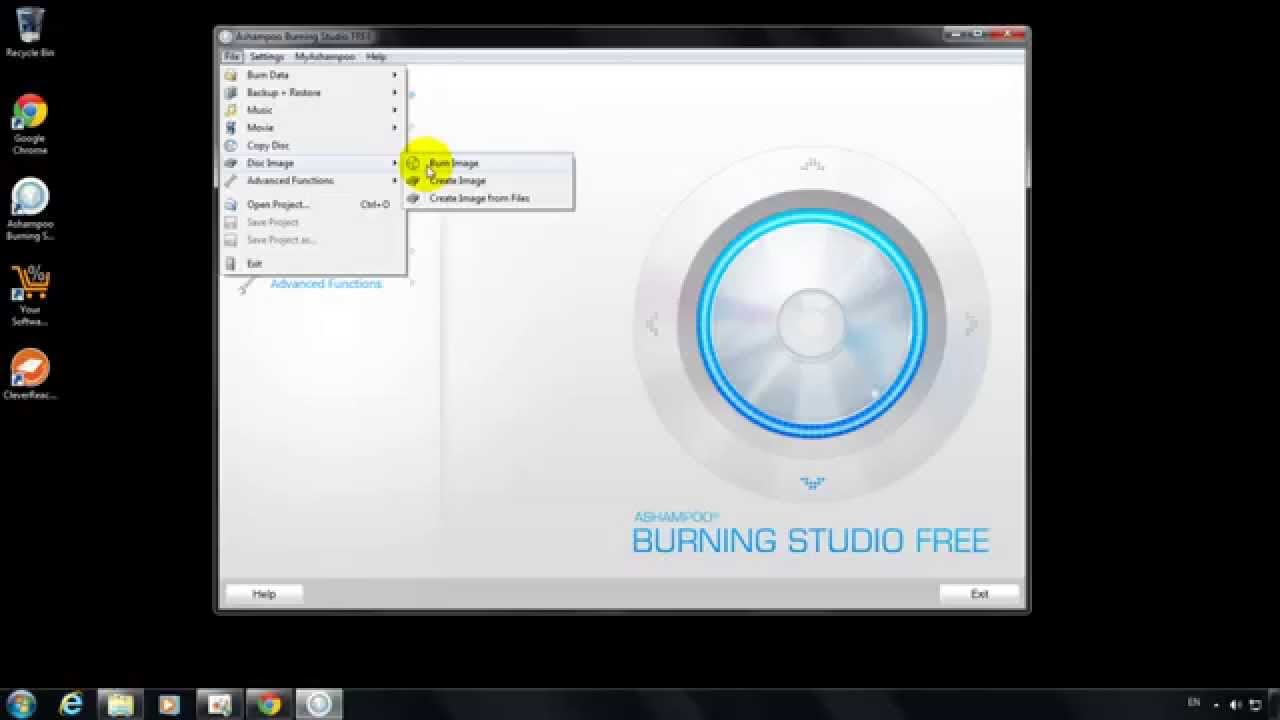Click the EN language indicator in tray

coord(1194,703)
